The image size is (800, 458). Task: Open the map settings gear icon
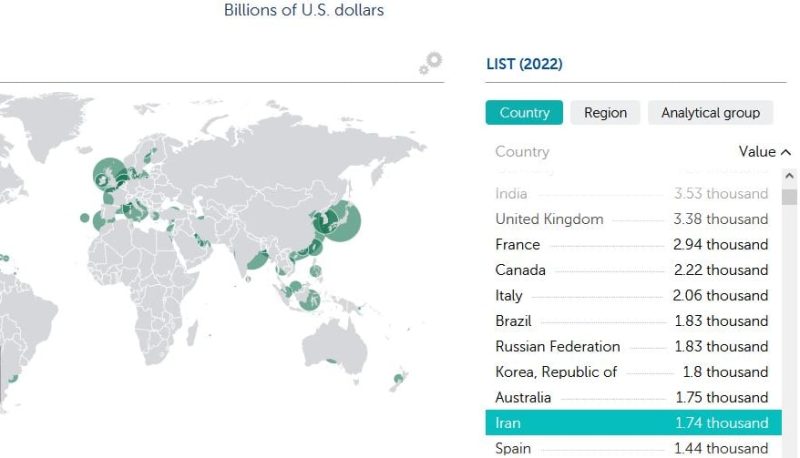[431, 63]
